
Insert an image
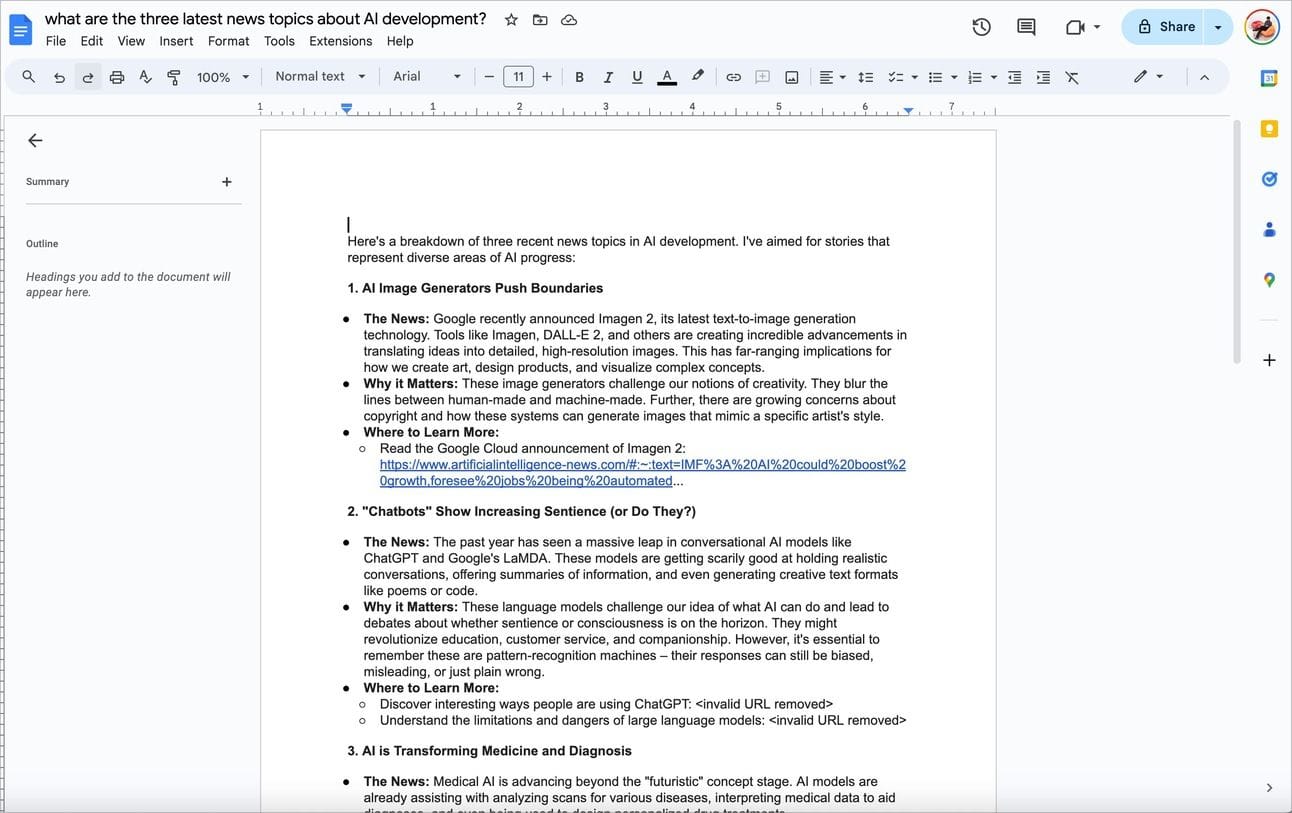[792, 77]
